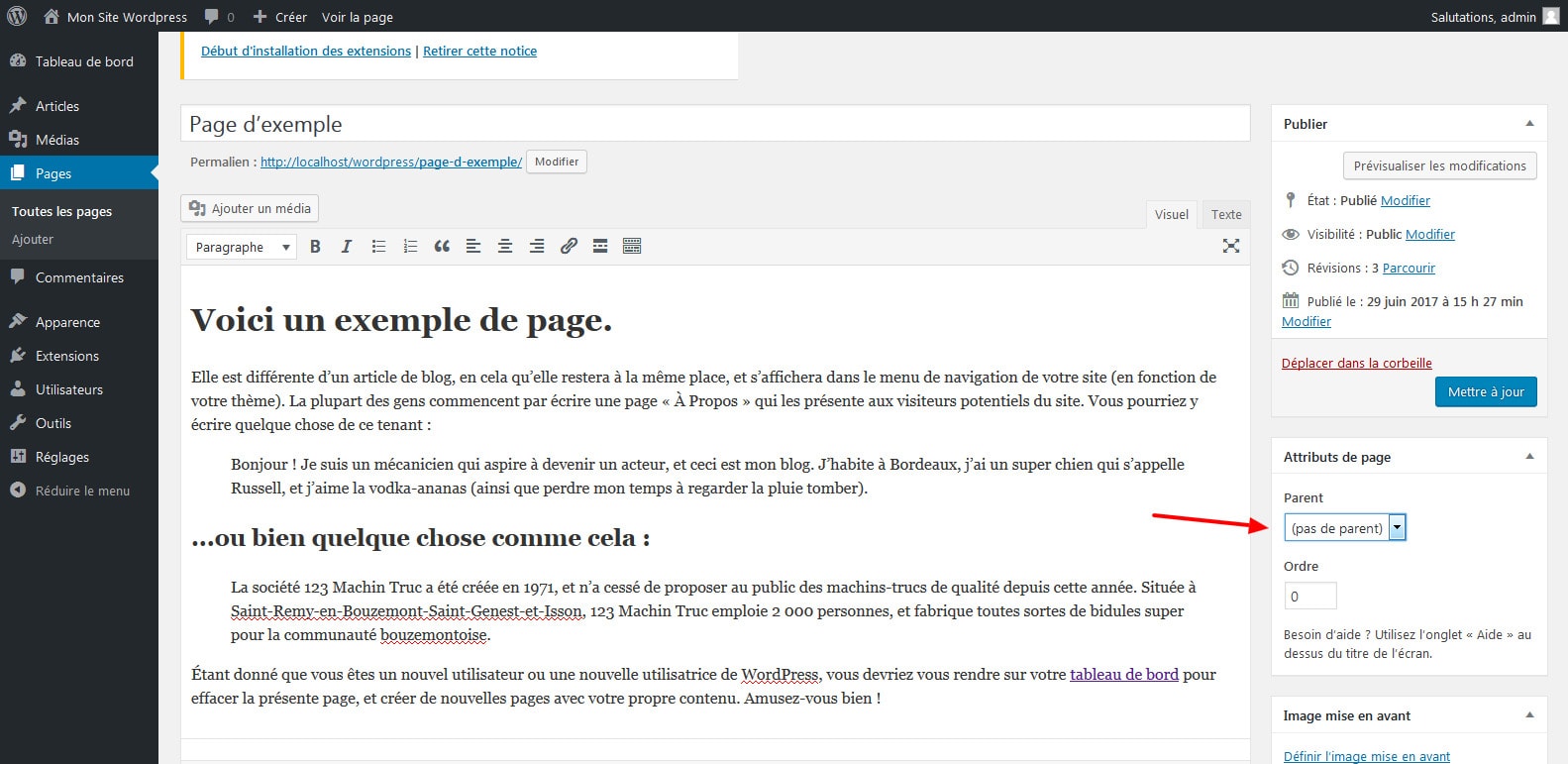
Task: Align text right
Action: coord(537,247)
